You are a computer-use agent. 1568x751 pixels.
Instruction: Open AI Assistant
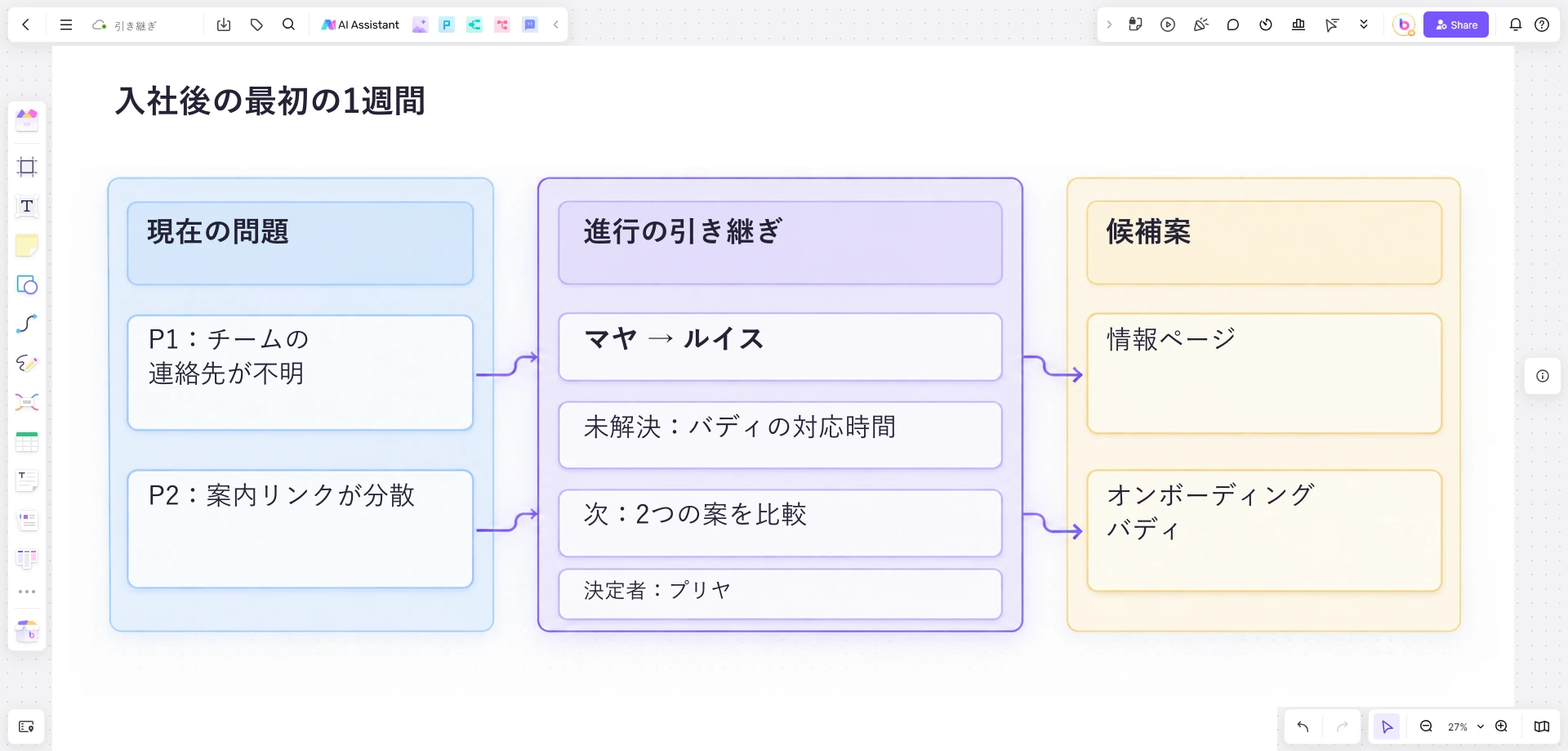[360, 25]
